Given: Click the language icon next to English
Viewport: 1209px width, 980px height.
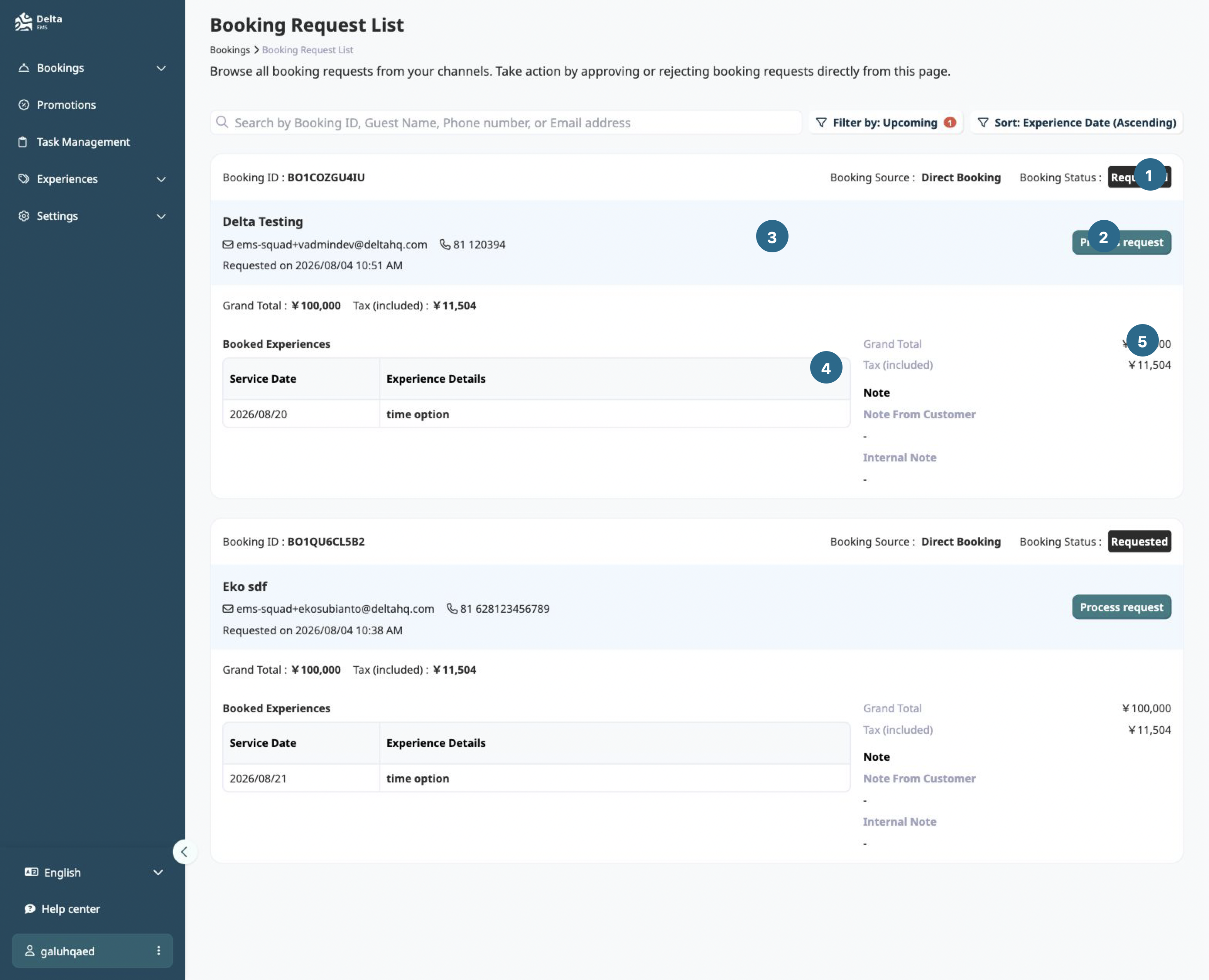Looking at the screenshot, I should click(x=31, y=872).
